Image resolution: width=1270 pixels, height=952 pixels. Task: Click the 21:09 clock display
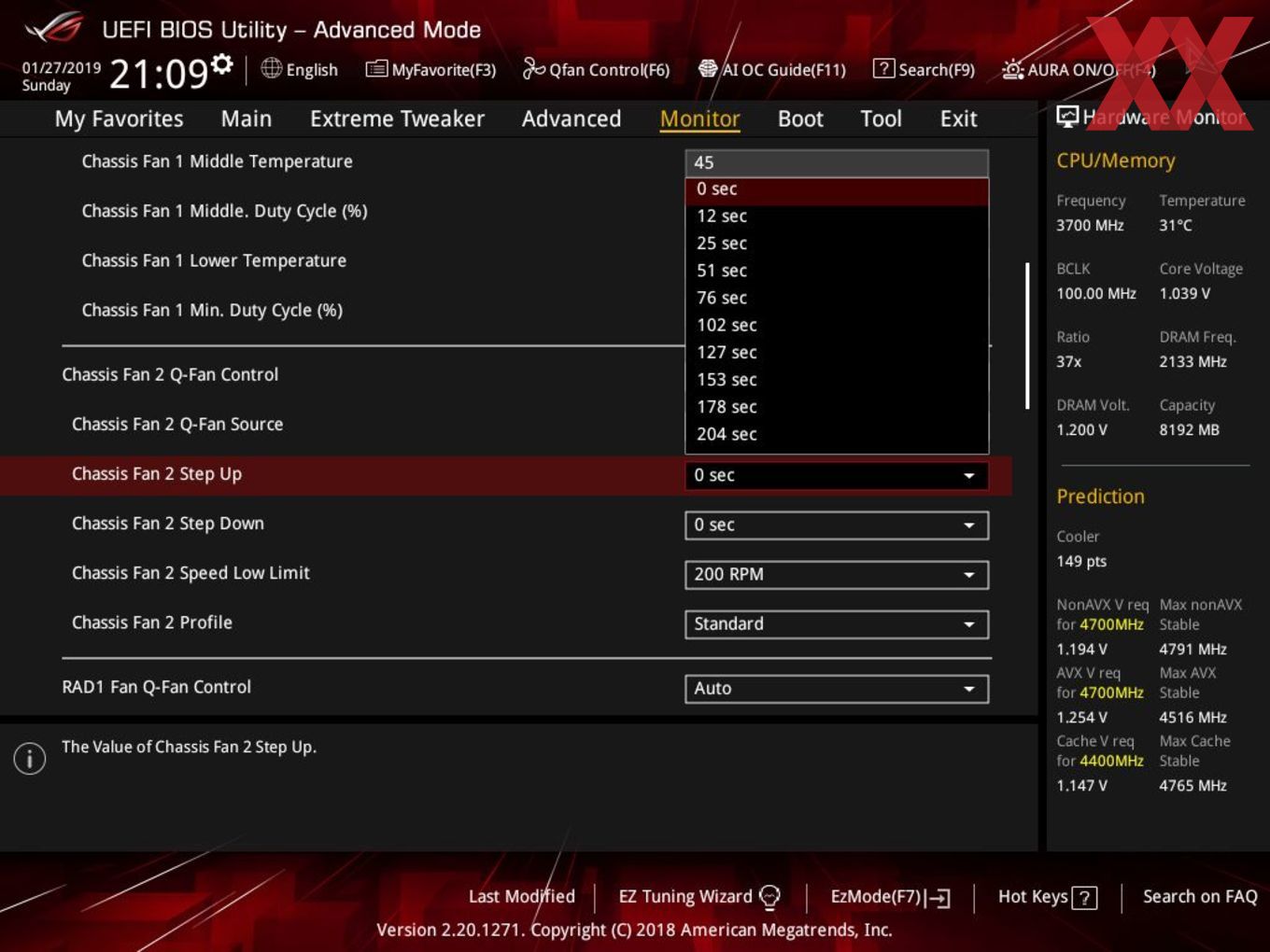pos(159,73)
